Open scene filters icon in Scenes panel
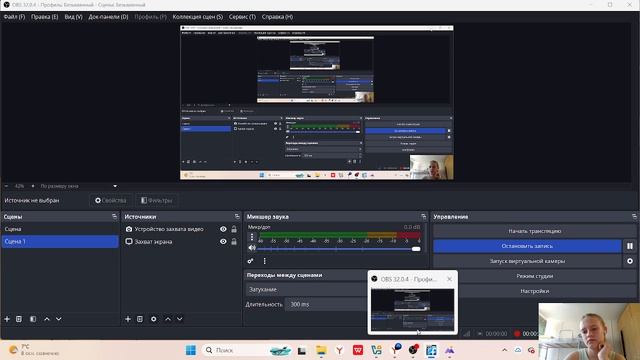The image size is (640, 360). click(33, 319)
